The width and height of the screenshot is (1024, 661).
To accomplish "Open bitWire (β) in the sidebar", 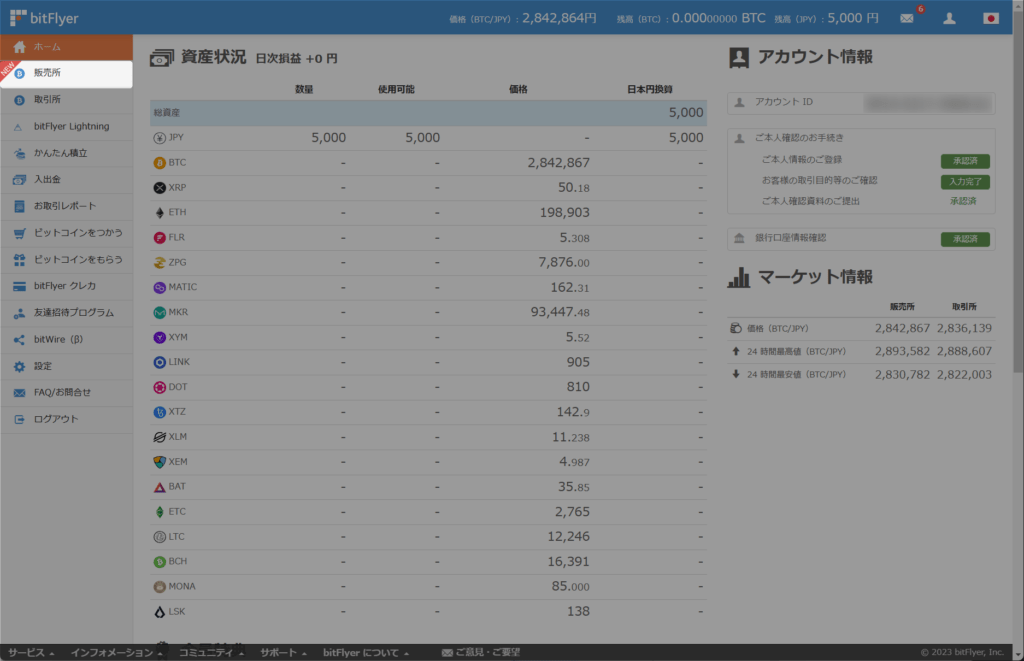I will tap(67, 340).
